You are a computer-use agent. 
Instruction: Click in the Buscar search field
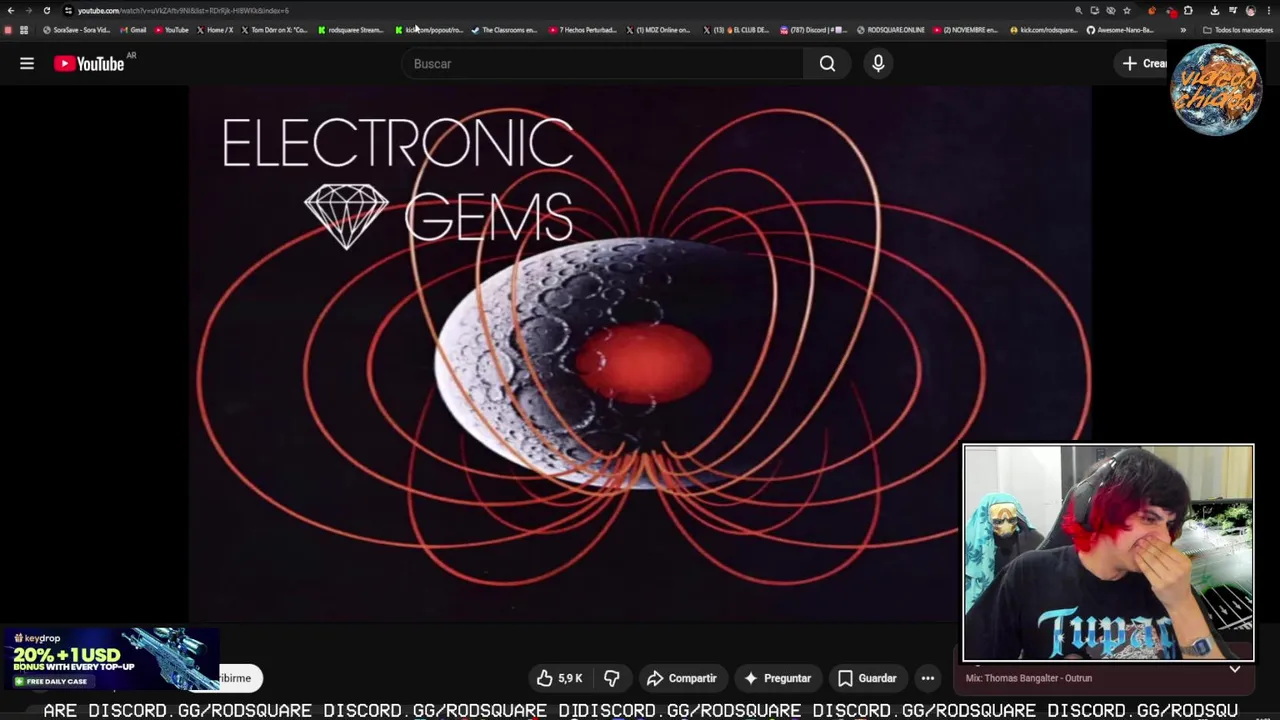pyautogui.click(x=602, y=64)
